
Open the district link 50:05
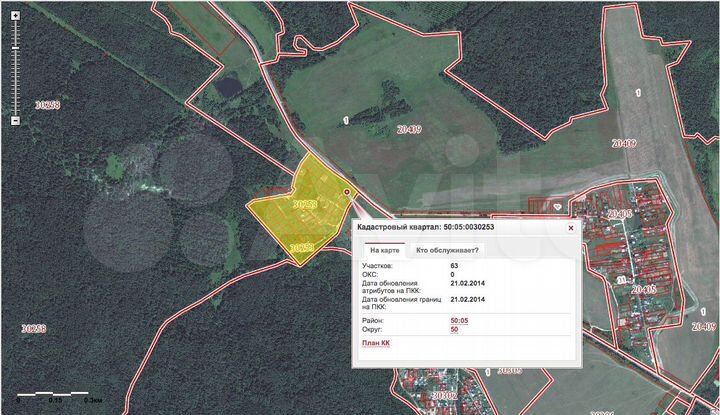459,319
